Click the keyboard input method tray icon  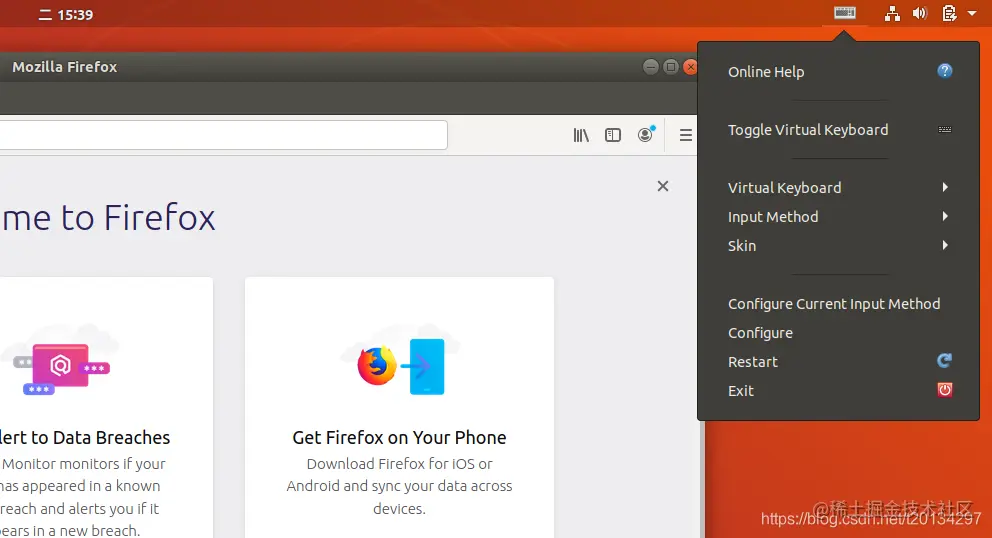(x=845, y=13)
